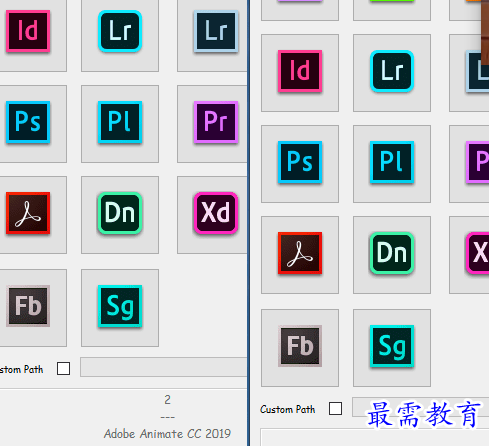Choose Photoshop (Ps) in left window
Viewport: 489px width, 446px height.
(28, 122)
